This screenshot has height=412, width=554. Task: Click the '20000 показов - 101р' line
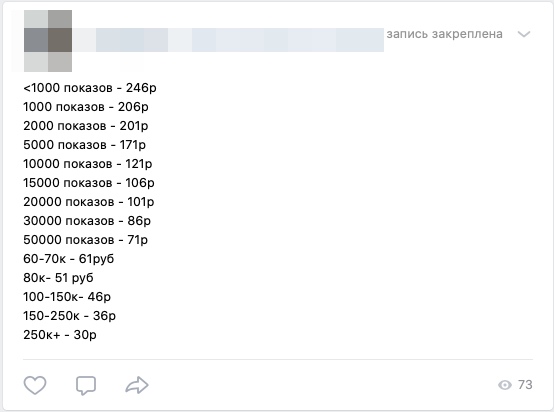[89, 202]
